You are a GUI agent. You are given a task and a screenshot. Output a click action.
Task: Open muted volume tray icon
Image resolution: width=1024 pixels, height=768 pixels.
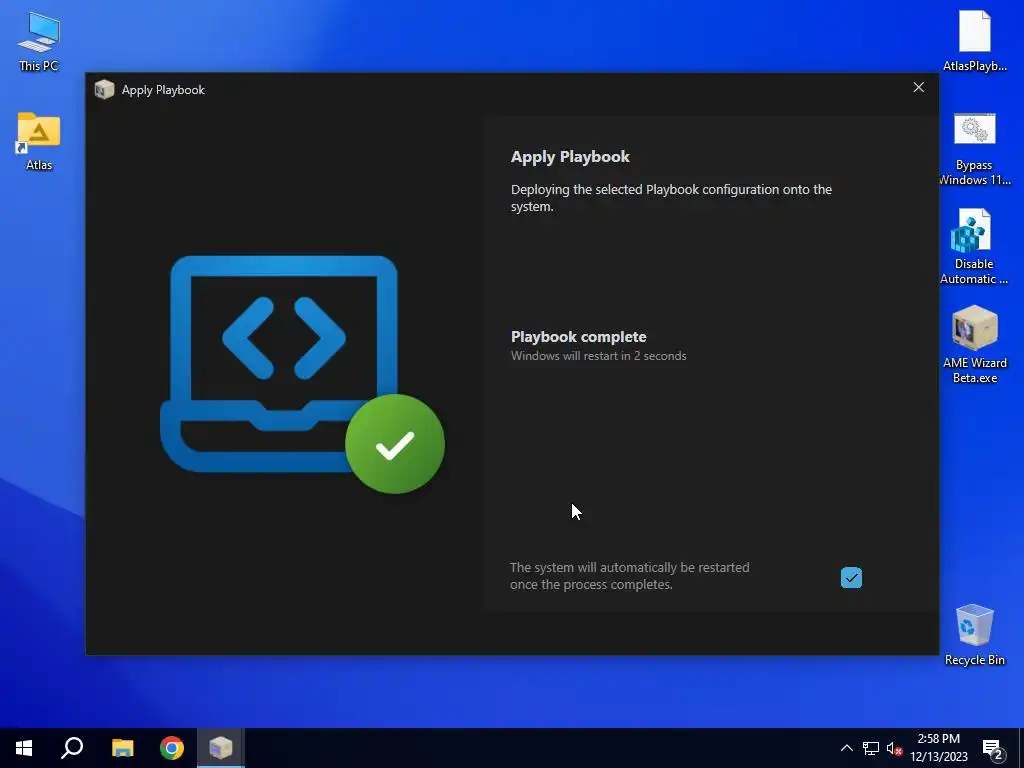[894, 748]
